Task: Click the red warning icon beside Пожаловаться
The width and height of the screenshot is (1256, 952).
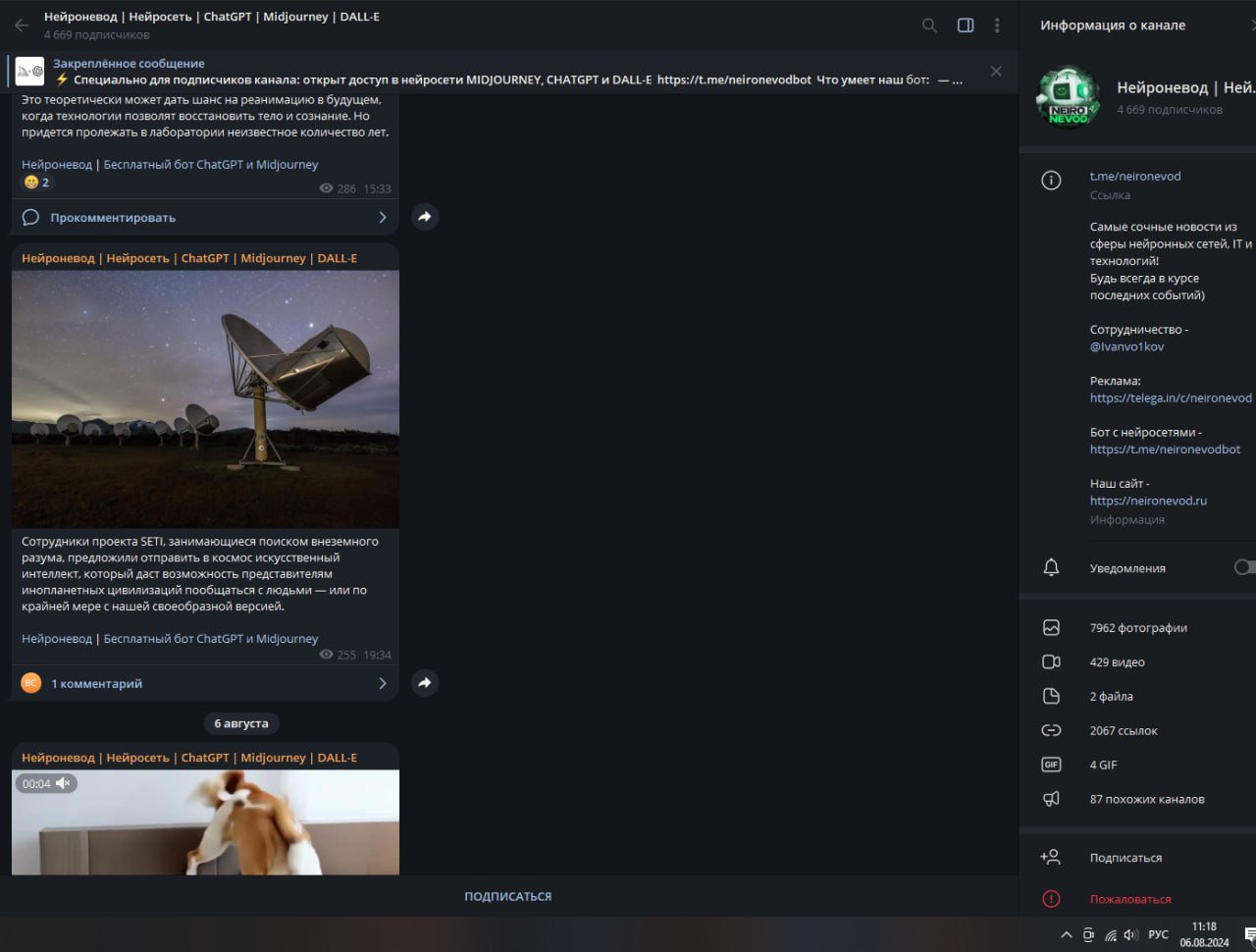Action: click(x=1051, y=899)
